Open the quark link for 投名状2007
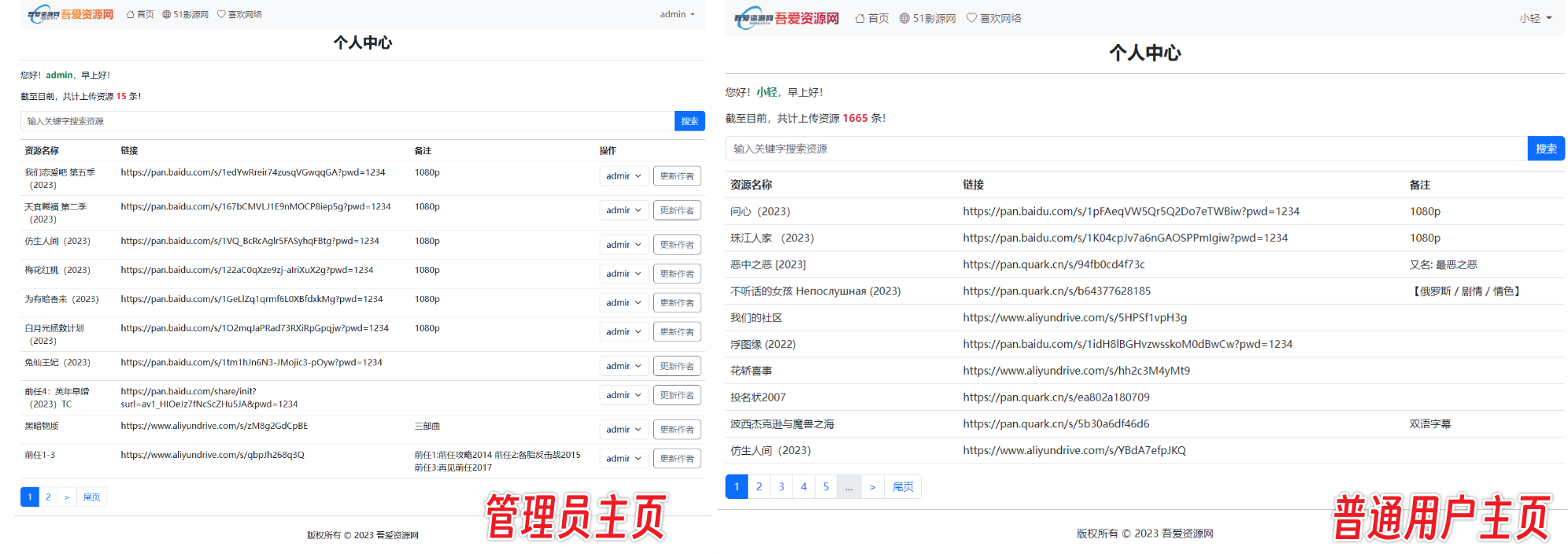 tap(1056, 397)
